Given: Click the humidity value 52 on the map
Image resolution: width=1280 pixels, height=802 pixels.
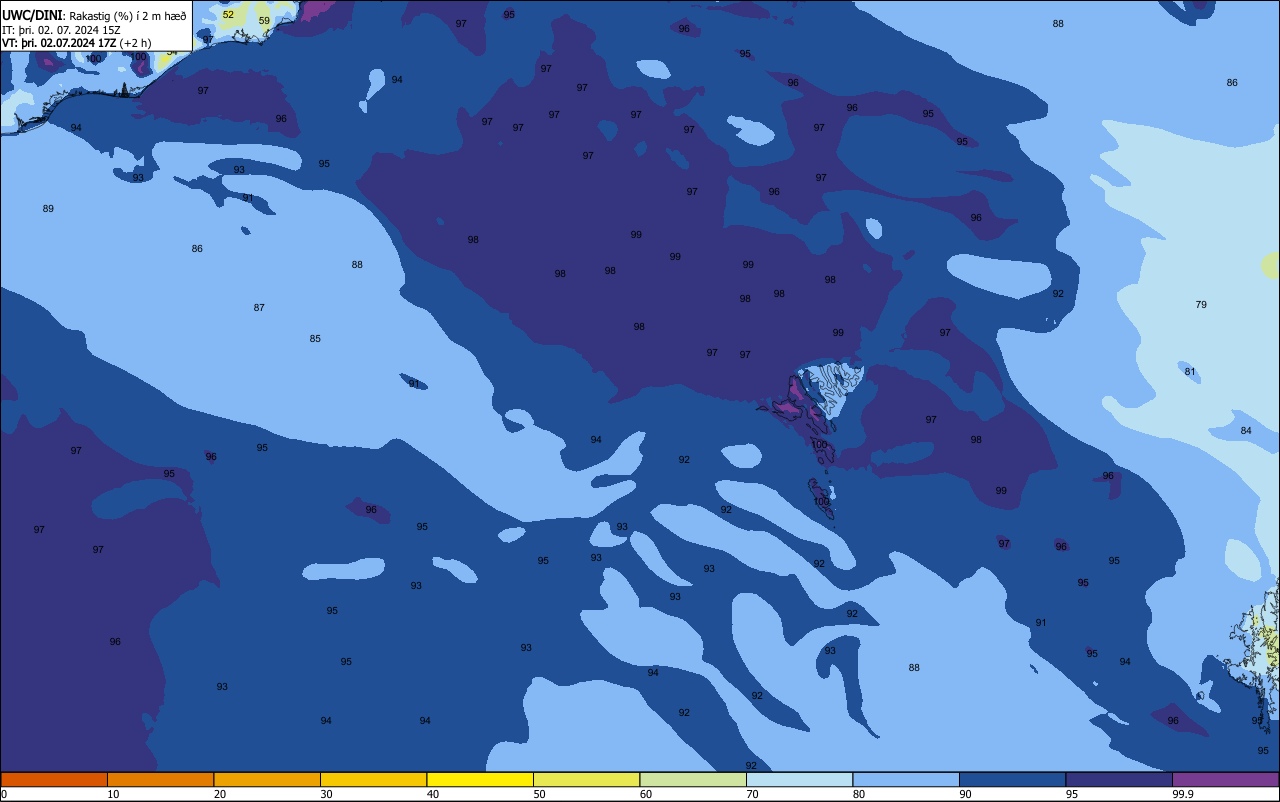Looking at the screenshot, I should click(228, 15).
